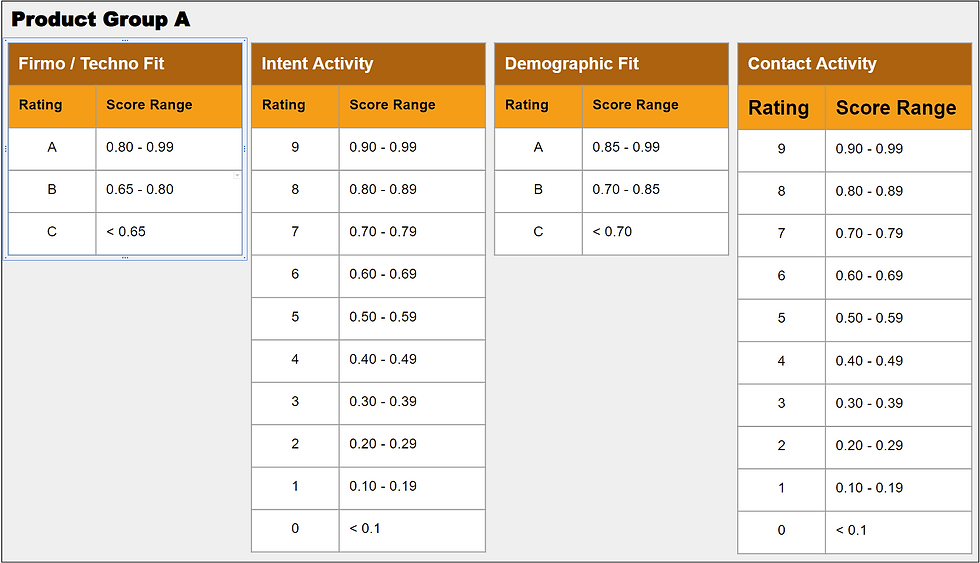Click the Intent Activity table header

[368, 64]
